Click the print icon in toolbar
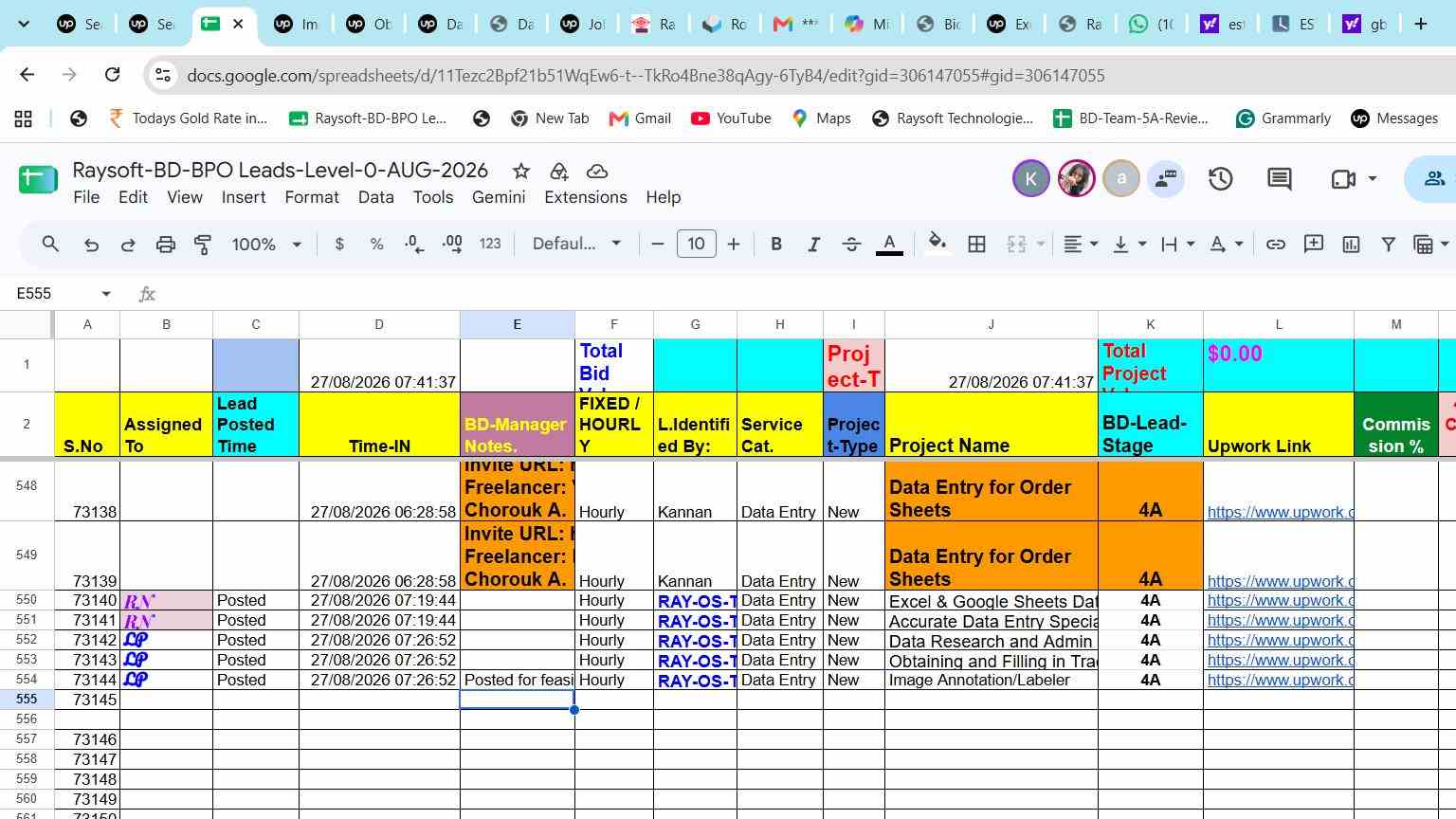 166,245
